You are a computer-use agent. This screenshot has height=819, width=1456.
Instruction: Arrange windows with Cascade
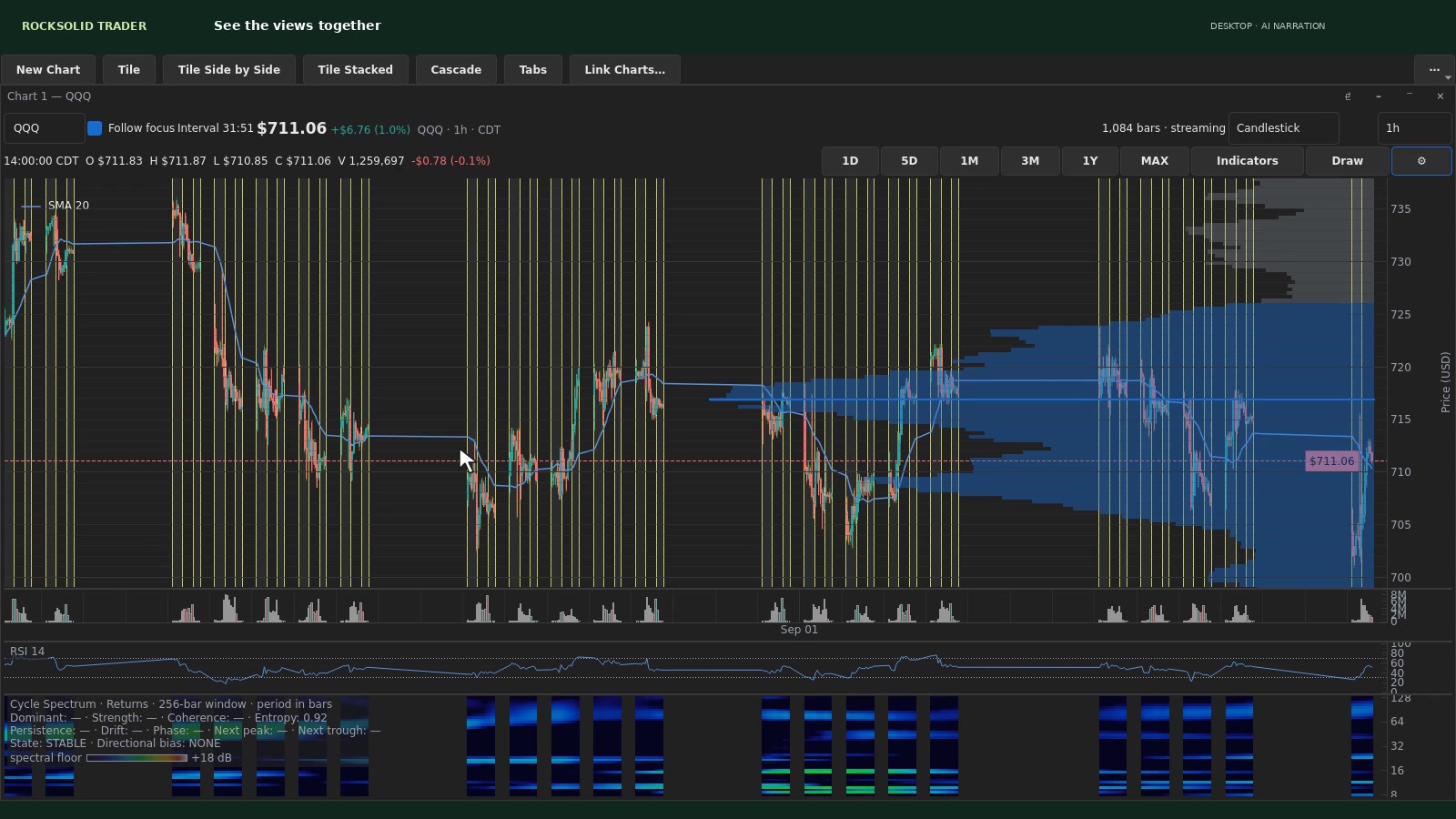pos(456,70)
